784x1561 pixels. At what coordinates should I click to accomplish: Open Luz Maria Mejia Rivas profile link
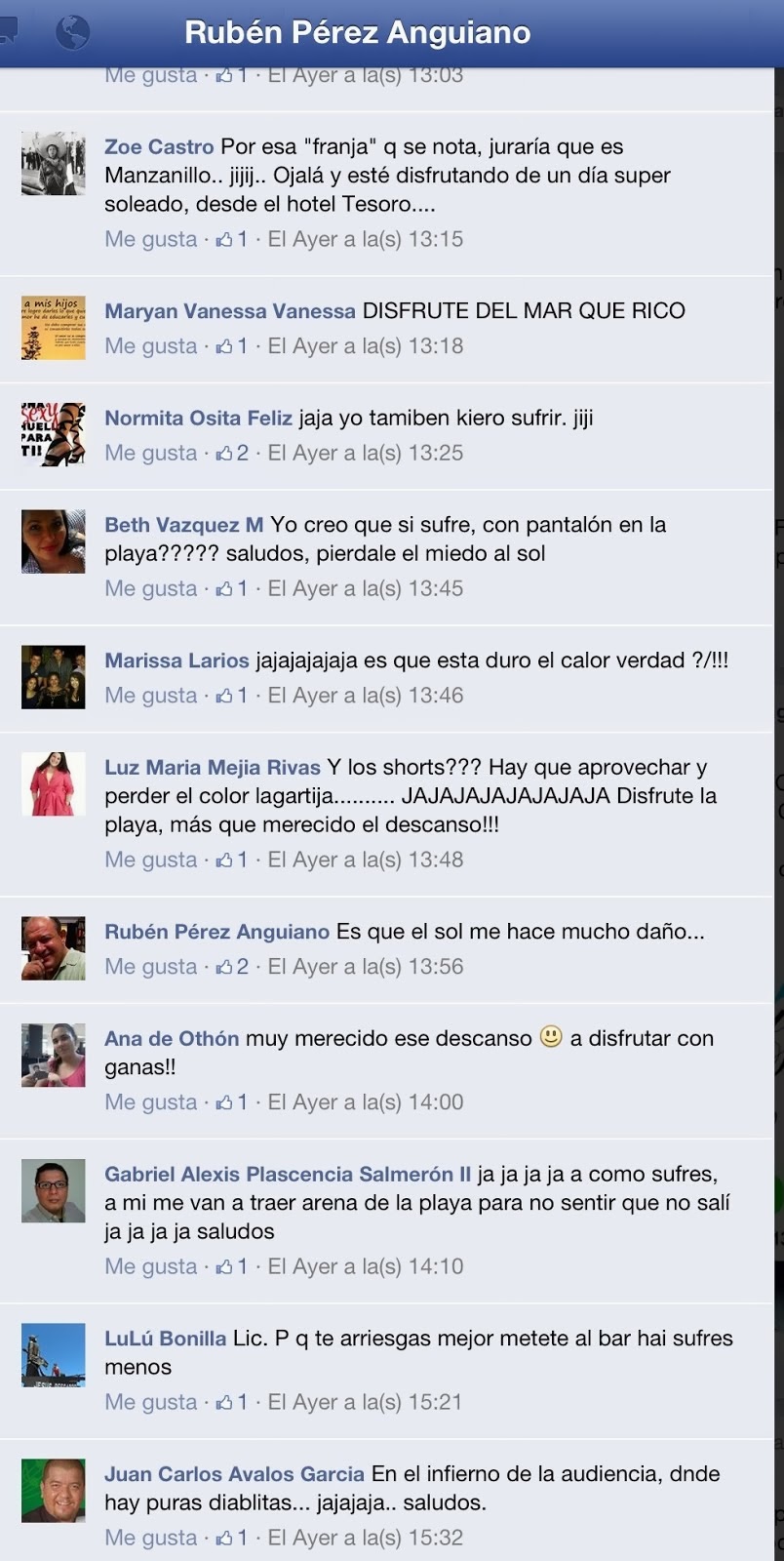[x=213, y=768]
